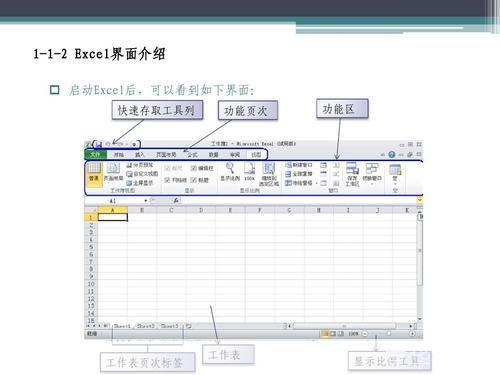The image size is (500, 375).
Task: Select column D header
Action: [x=201, y=210]
